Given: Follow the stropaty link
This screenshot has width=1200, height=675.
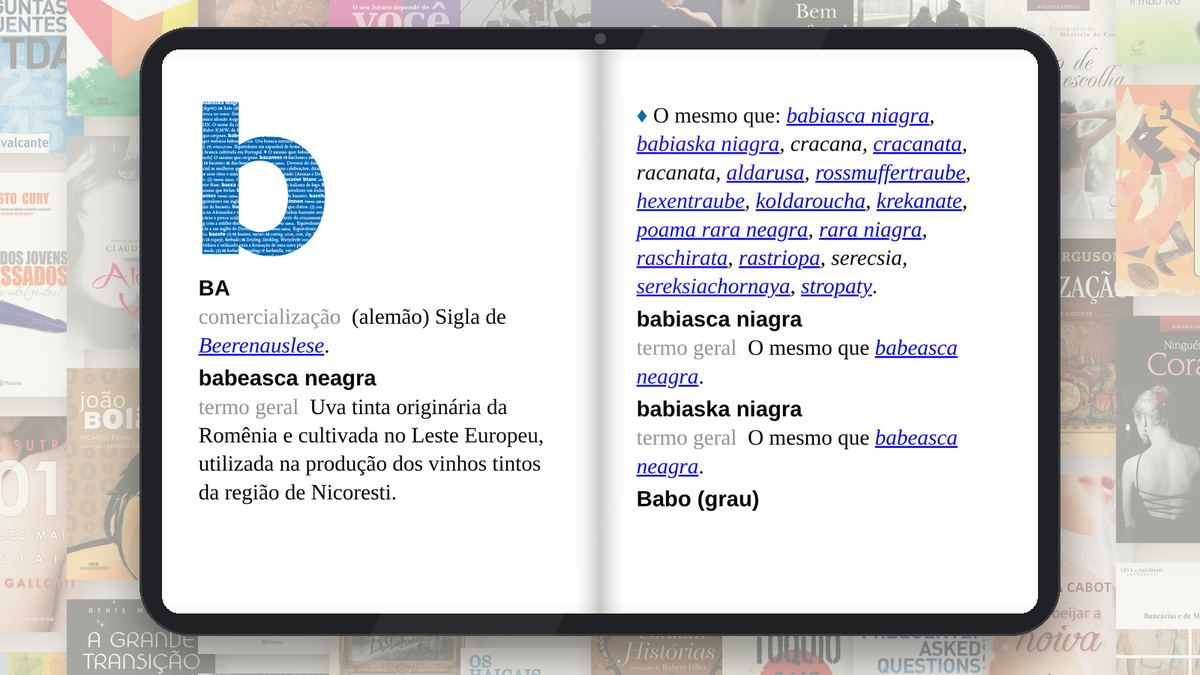Looking at the screenshot, I should click(837, 287).
